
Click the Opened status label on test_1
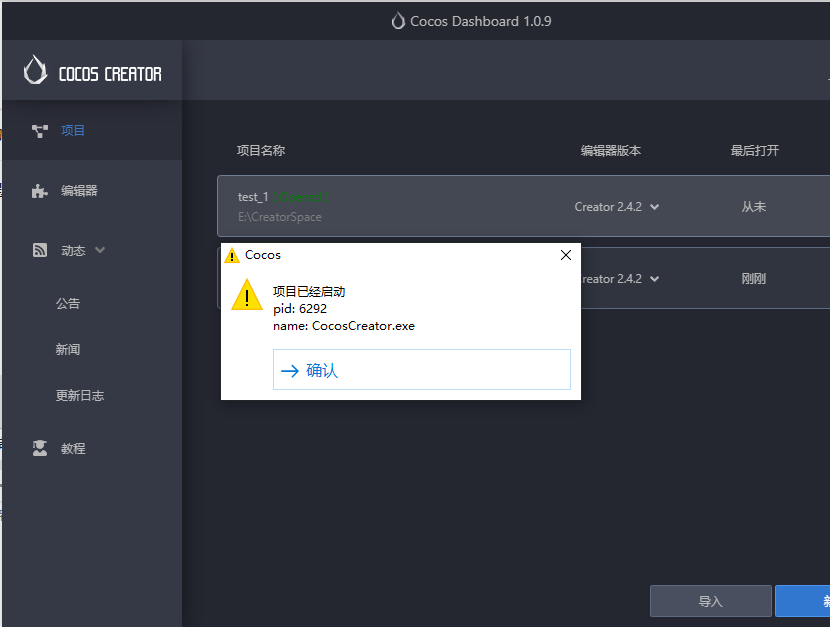(x=300, y=197)
